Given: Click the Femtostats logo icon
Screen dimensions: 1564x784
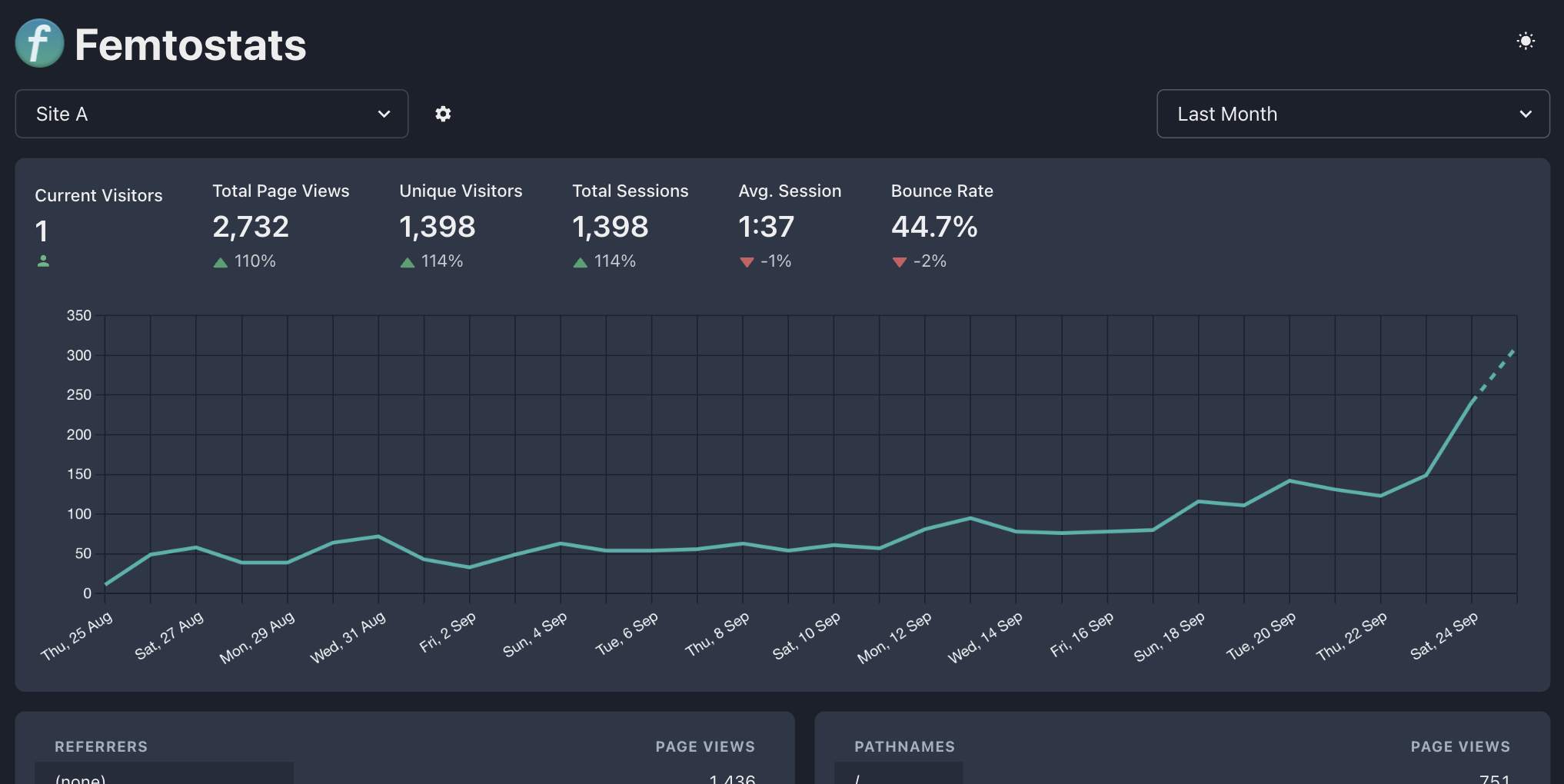Looking at the screenshot, I should coord(39,43).
